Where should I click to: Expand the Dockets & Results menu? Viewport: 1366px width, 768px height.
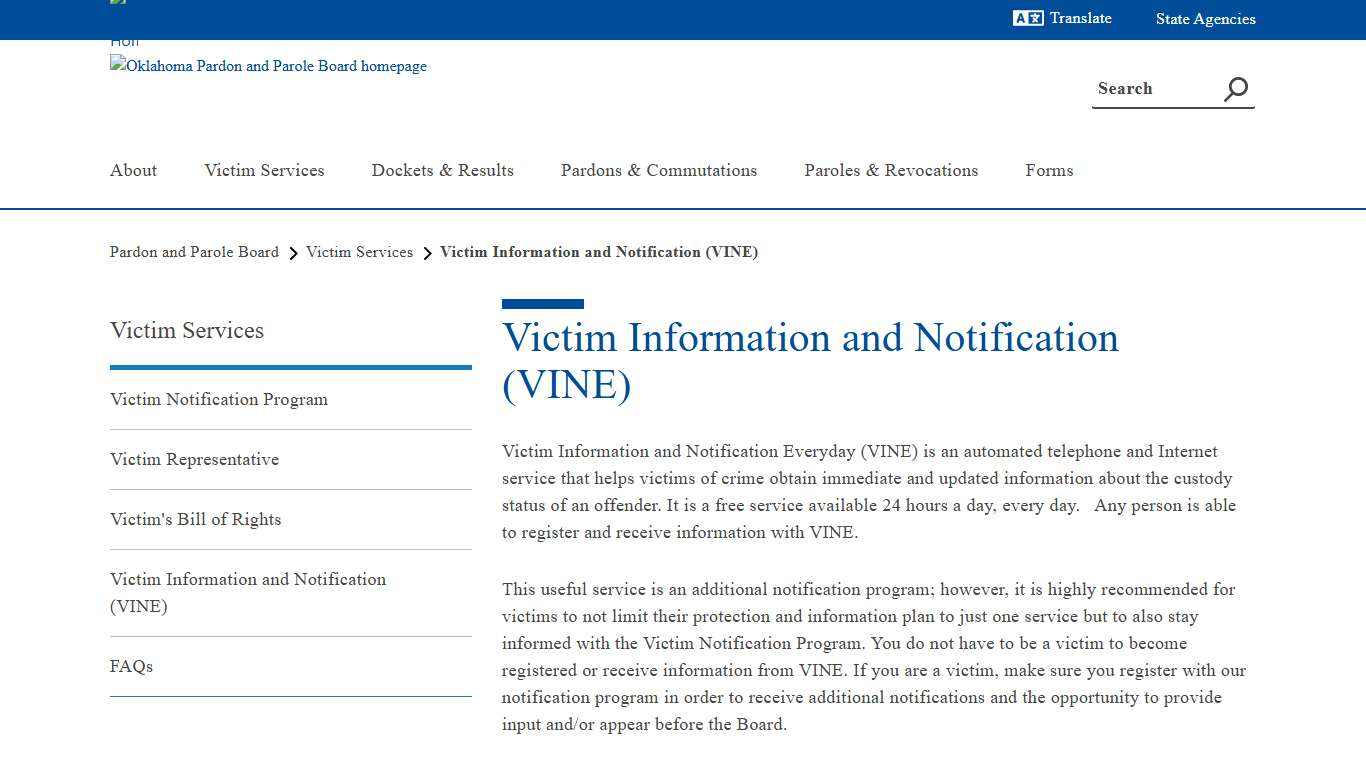pos(442,170)
